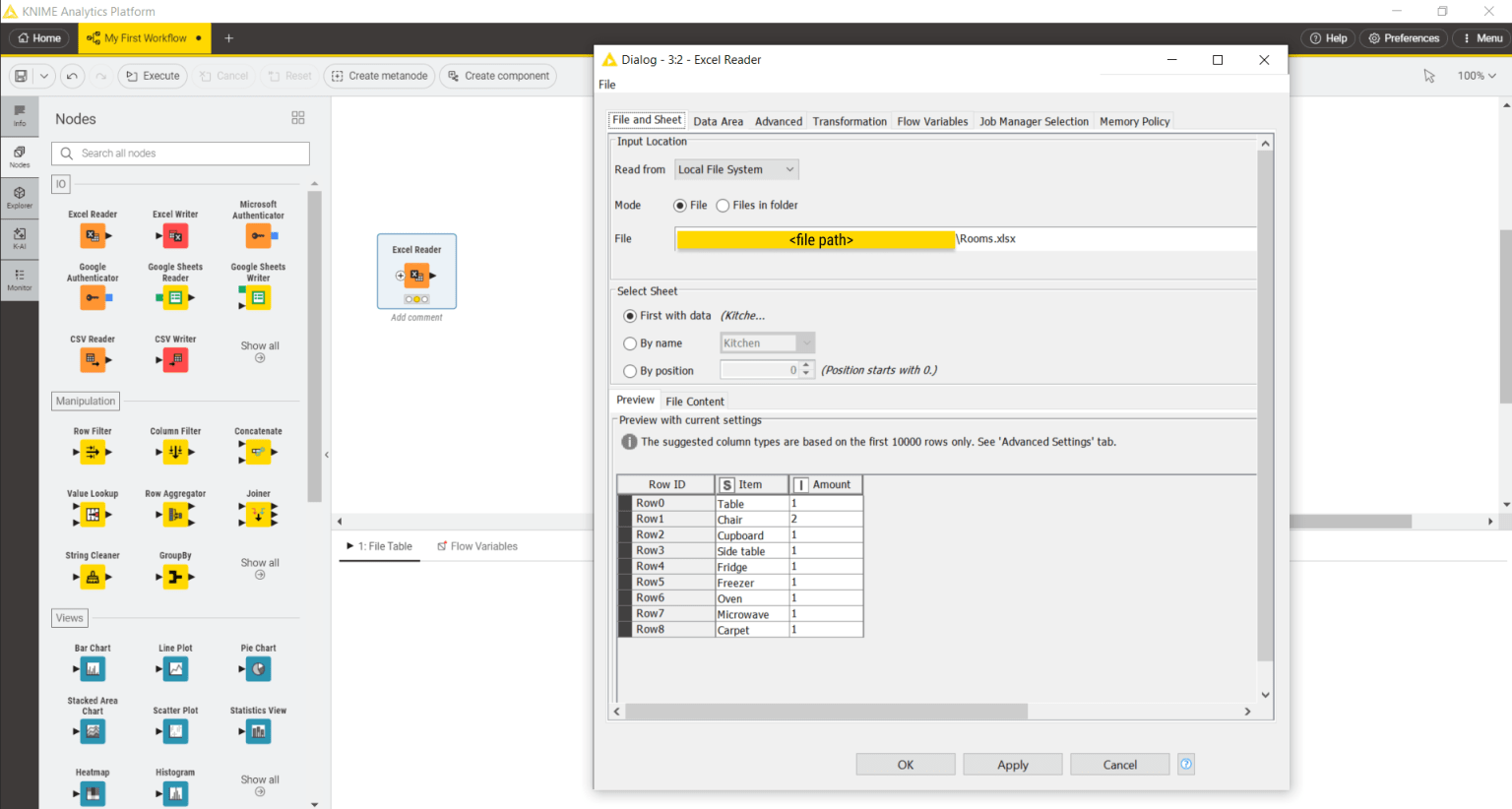This screenshot has width=1512, height=809.
Task: Open the Transformation tab
Action: (850, 121)
